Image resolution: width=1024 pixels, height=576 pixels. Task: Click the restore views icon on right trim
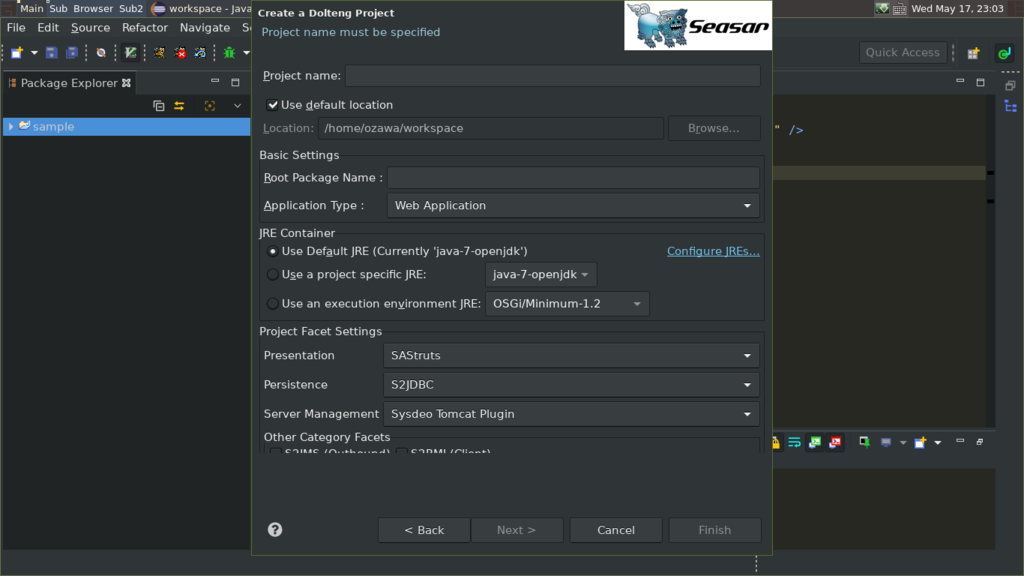(x=1010, y=86)
